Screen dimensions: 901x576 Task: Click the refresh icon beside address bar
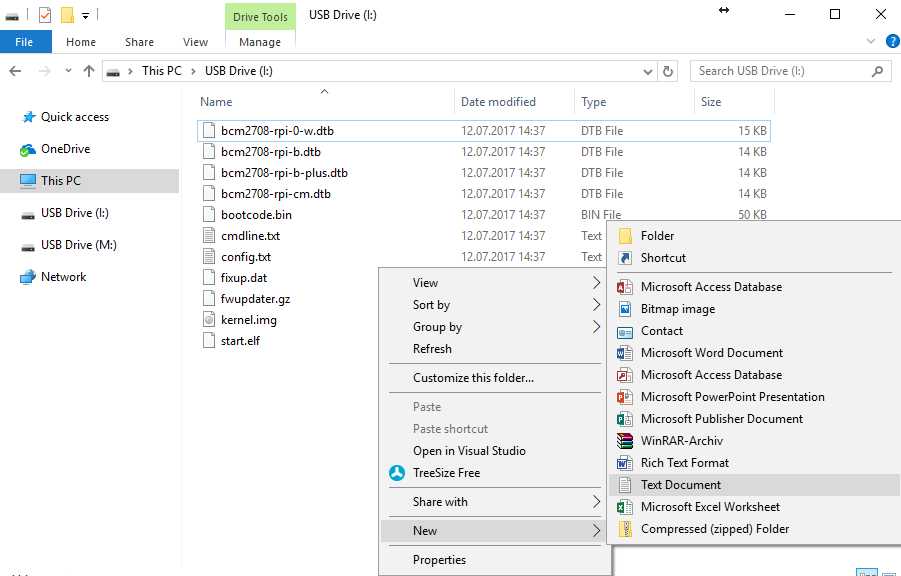[x=668, y=71]
